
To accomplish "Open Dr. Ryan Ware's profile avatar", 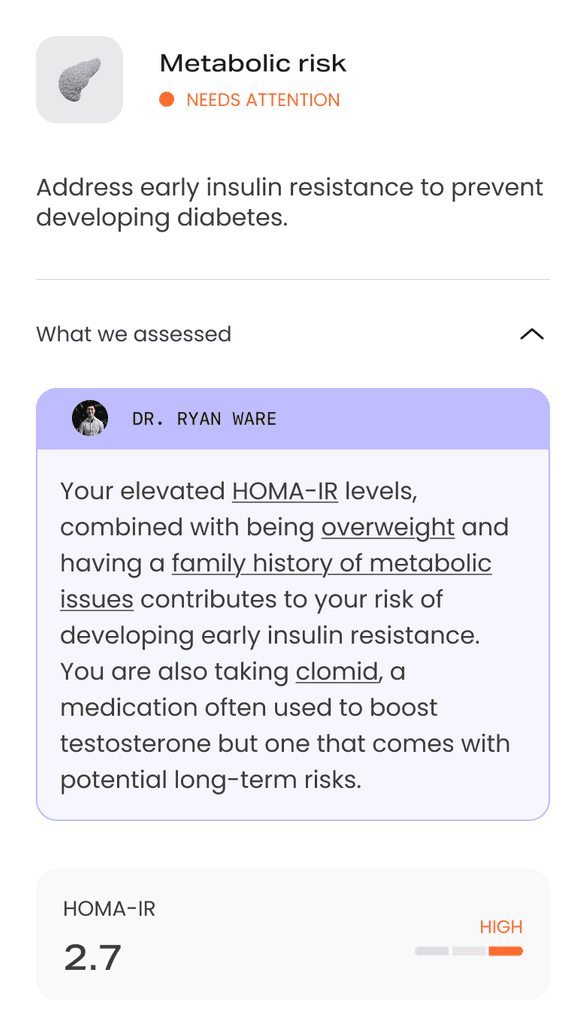I will tap(90, 418).
